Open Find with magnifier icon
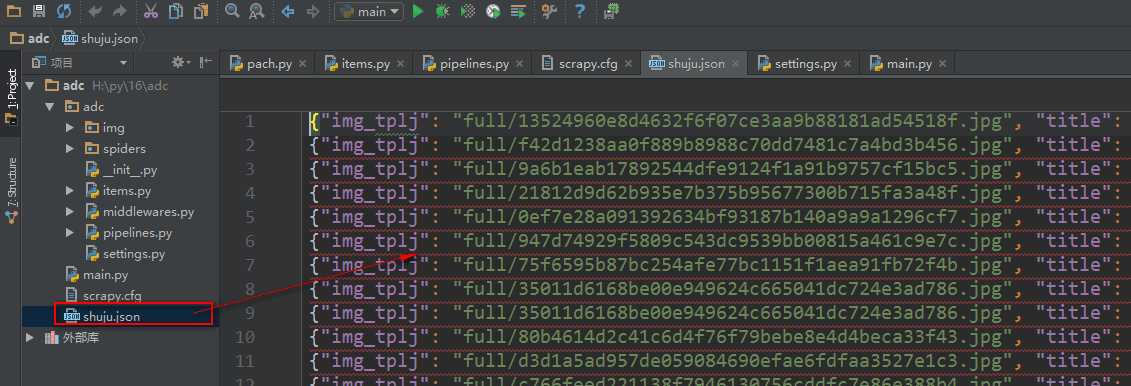 tap(232, 11)
